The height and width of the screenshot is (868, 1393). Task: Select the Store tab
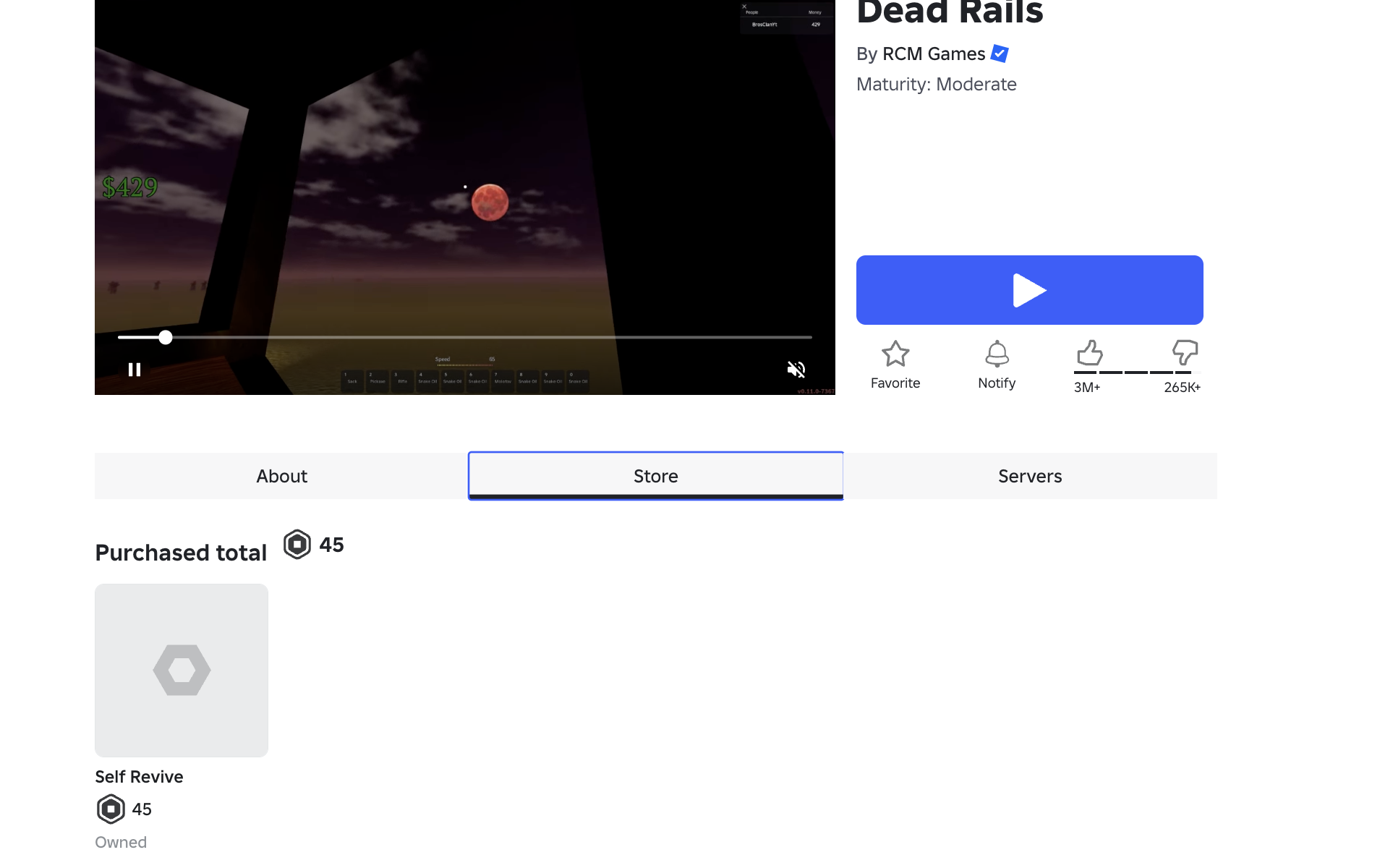tap(656, 476)
